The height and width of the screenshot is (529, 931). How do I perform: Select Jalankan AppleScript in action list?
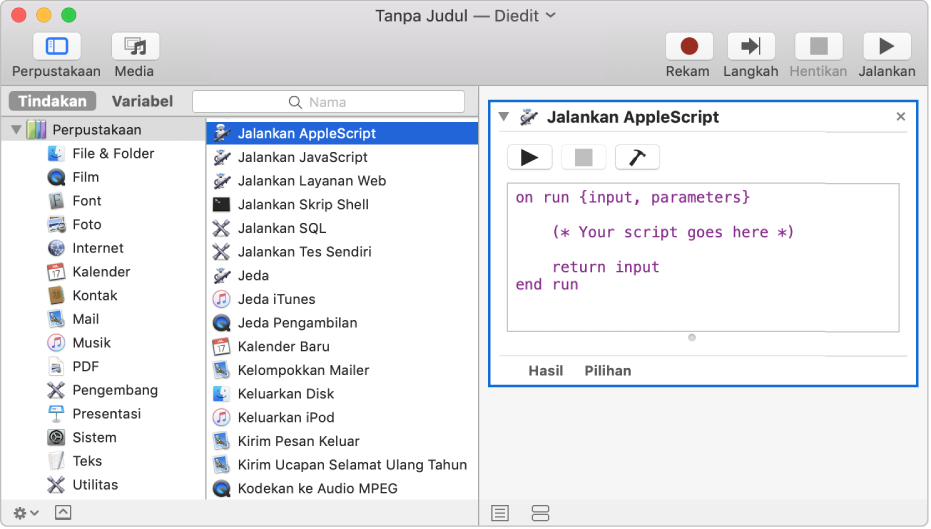pos(342,134)
